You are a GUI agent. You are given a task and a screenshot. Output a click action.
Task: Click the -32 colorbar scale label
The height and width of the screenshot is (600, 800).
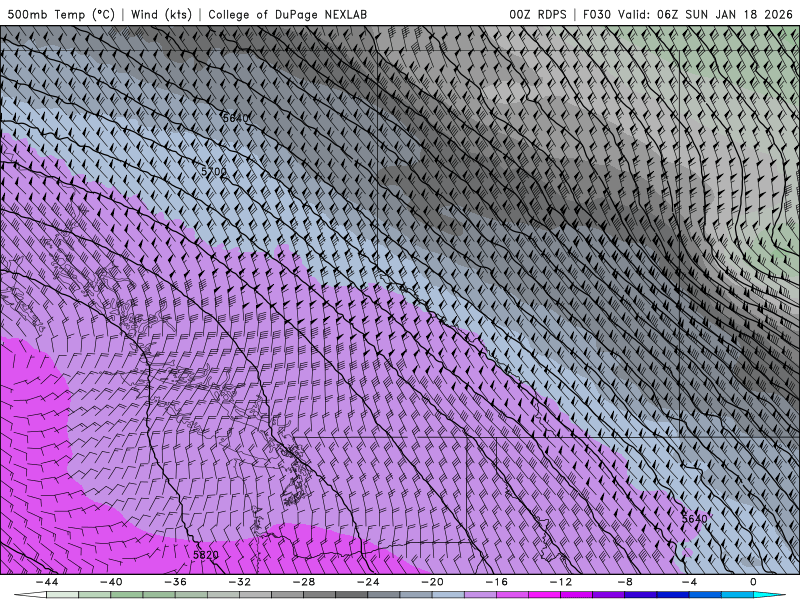click(x=240, y=582)
